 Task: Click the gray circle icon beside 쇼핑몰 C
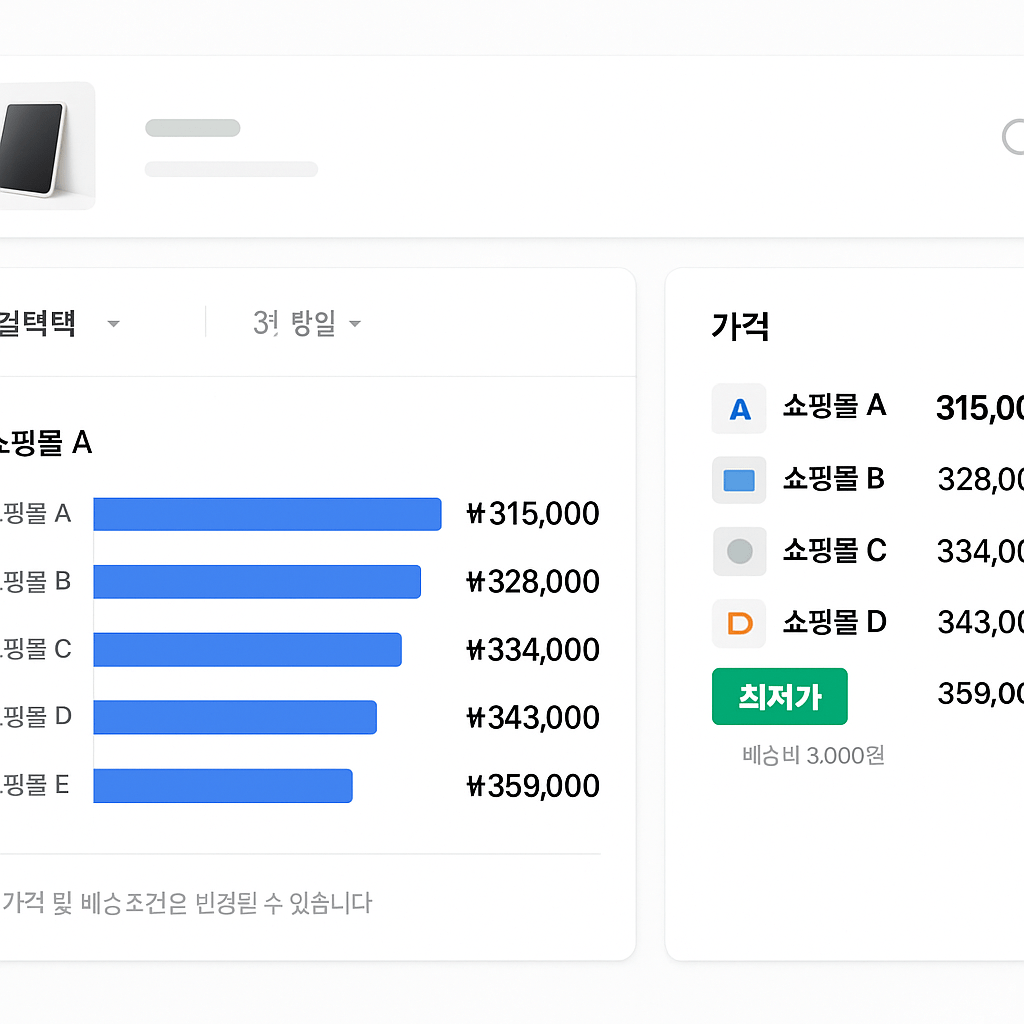[x=738, y=551]
